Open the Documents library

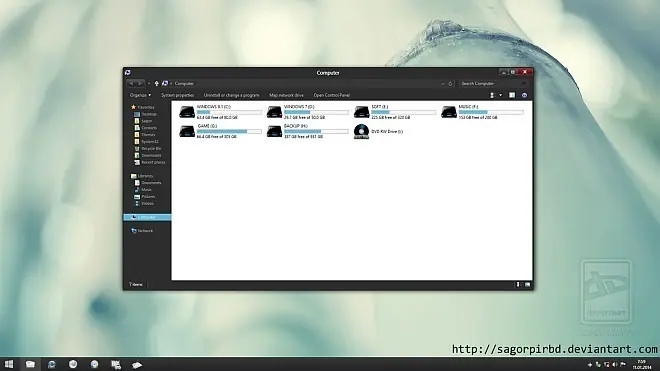148,183
